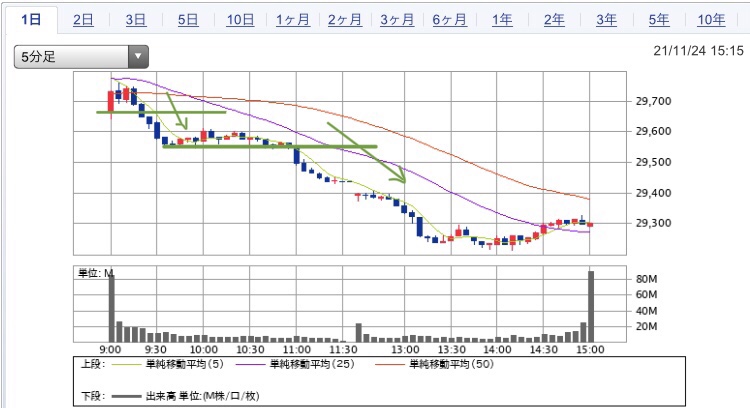This screenshot has height=408, width=750.
Task: Click the 15:00 closing volume bar
Action: [x=591, y=307]
